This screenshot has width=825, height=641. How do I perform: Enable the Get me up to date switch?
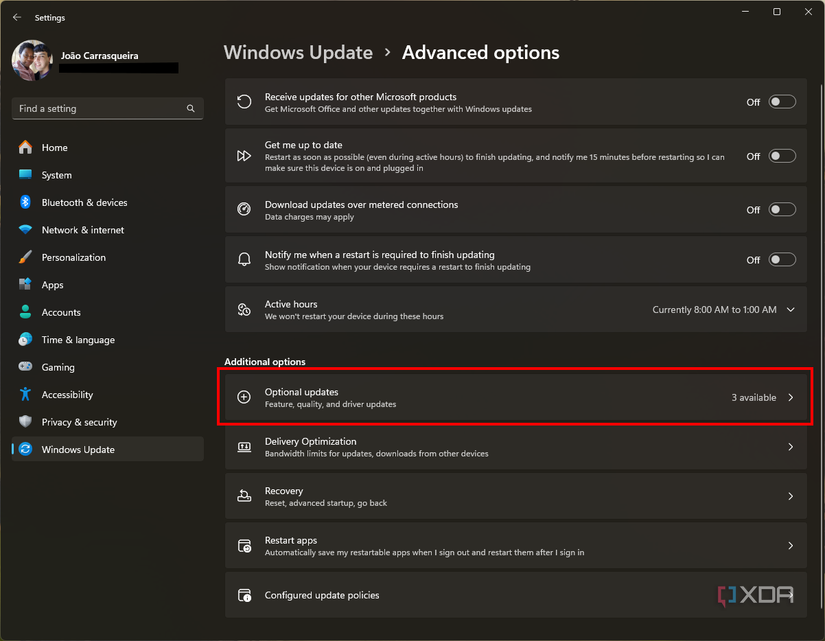(x=782, y=156)
